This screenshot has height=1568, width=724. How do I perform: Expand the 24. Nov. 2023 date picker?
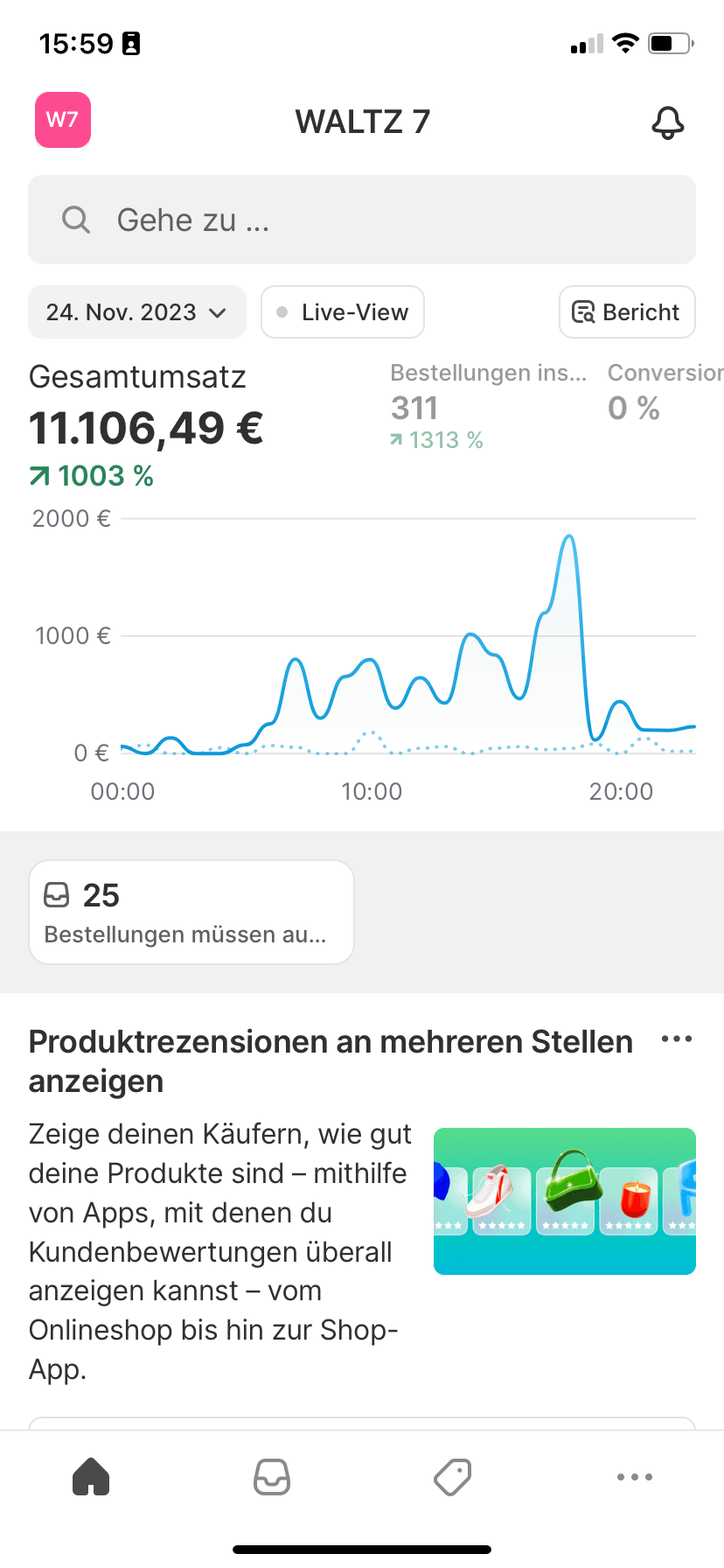click(137, 312)
